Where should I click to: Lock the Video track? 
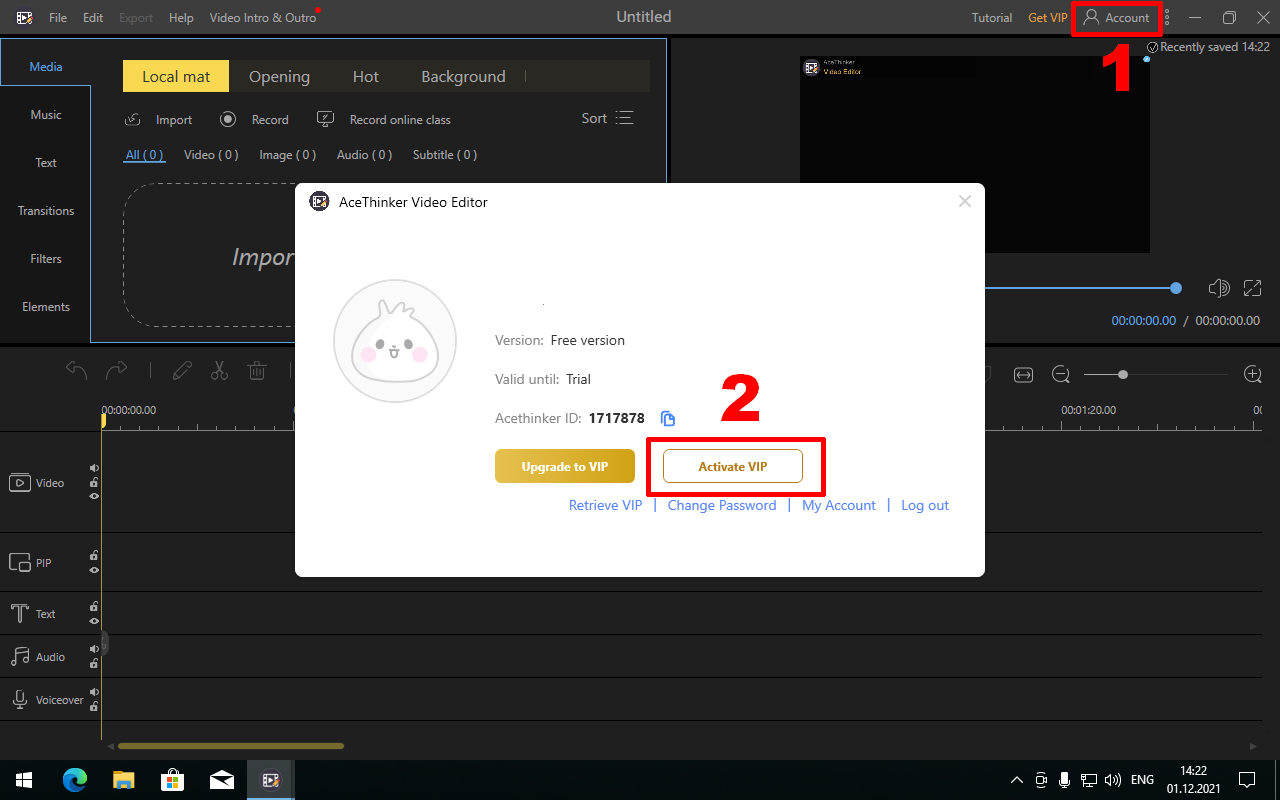tap(94, 482)
